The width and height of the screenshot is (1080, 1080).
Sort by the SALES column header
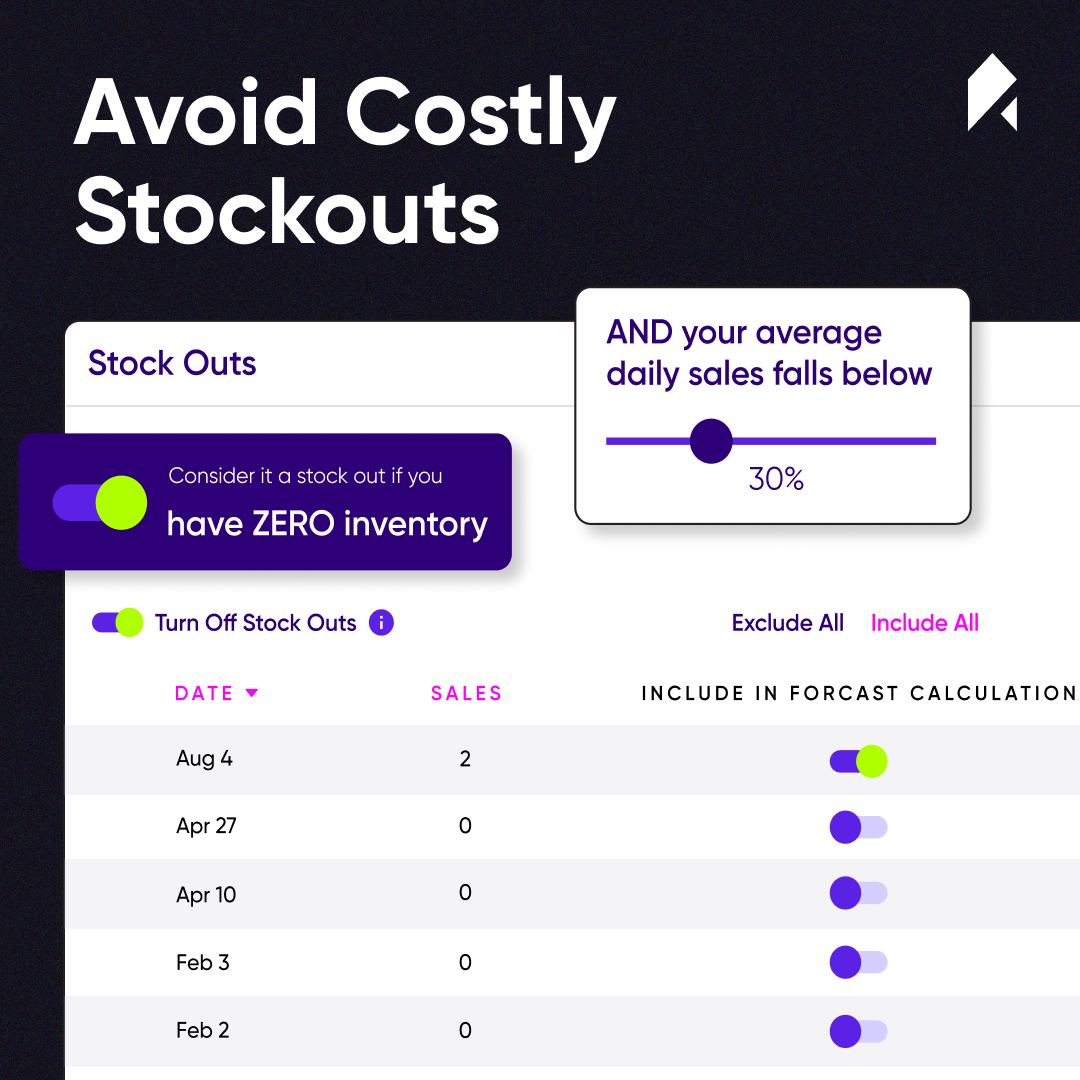(x=466, y=693)
